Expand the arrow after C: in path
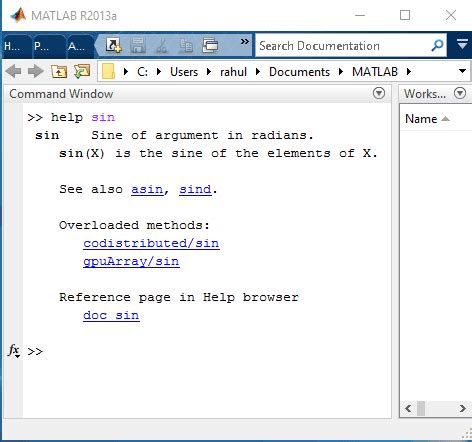472x442 pixels. 159,71
